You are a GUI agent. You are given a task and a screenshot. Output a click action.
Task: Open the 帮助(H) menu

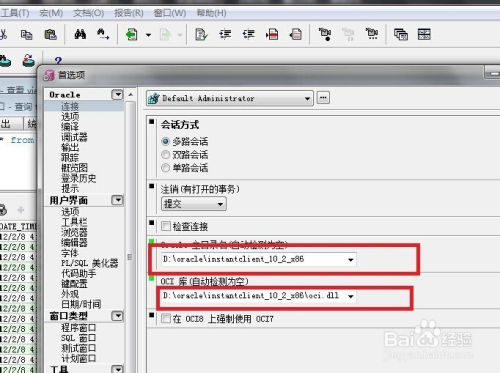tap(211, 13)
